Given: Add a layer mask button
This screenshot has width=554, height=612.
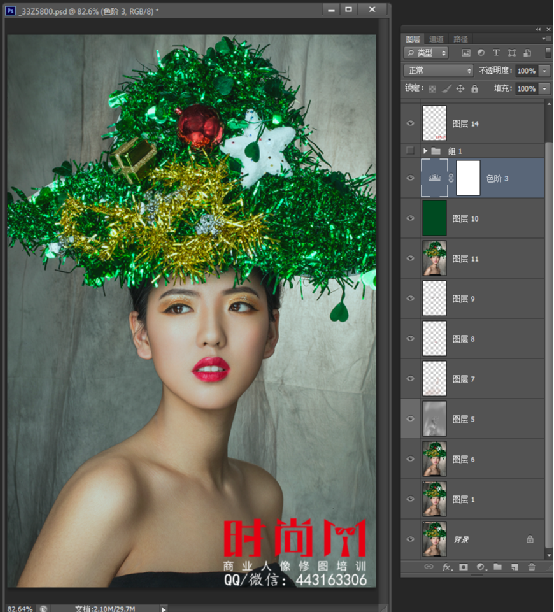Looking at the screenshot, I should [463, 567].
